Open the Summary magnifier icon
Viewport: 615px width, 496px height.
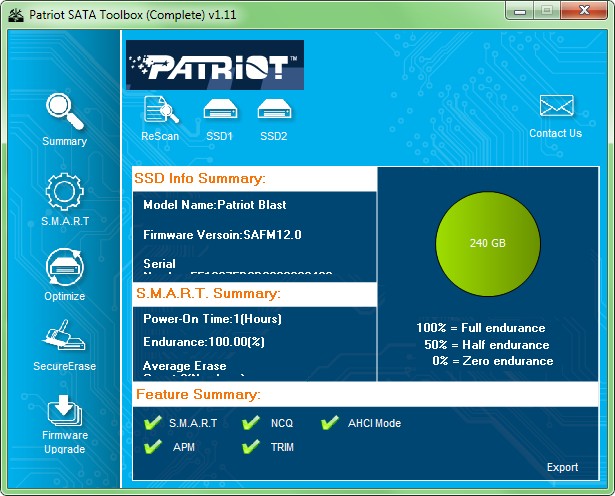tap(65, 111)
